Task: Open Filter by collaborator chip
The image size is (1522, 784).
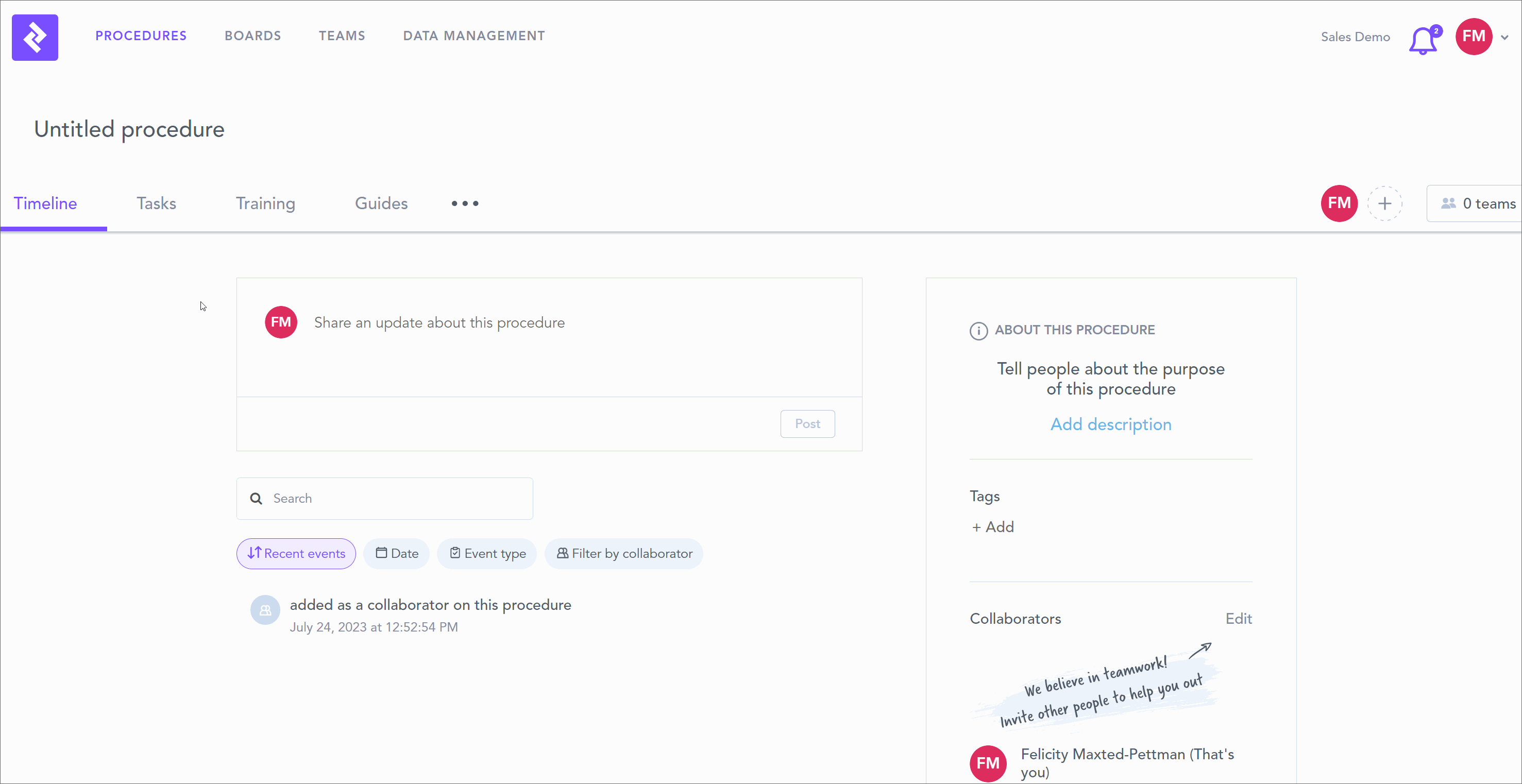Action: (x=624, y=554)
